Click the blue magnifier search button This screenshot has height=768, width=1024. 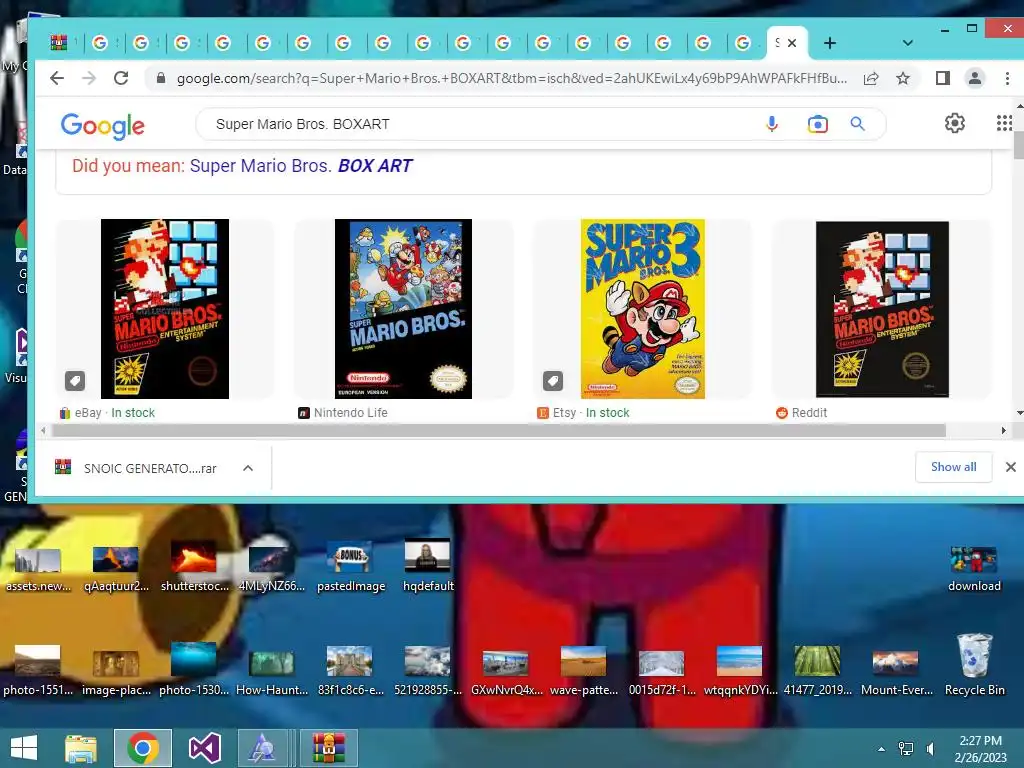pyautogui.click(x=857, y=124)
